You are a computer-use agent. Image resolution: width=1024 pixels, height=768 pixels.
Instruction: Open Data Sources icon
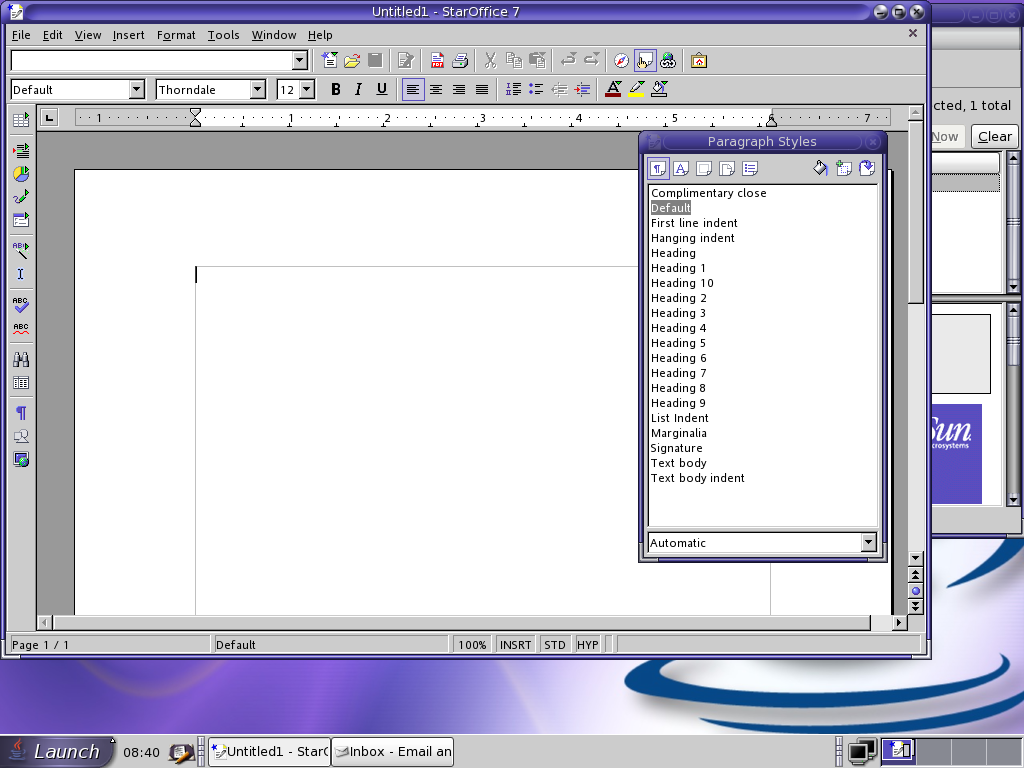coord(21,382)
